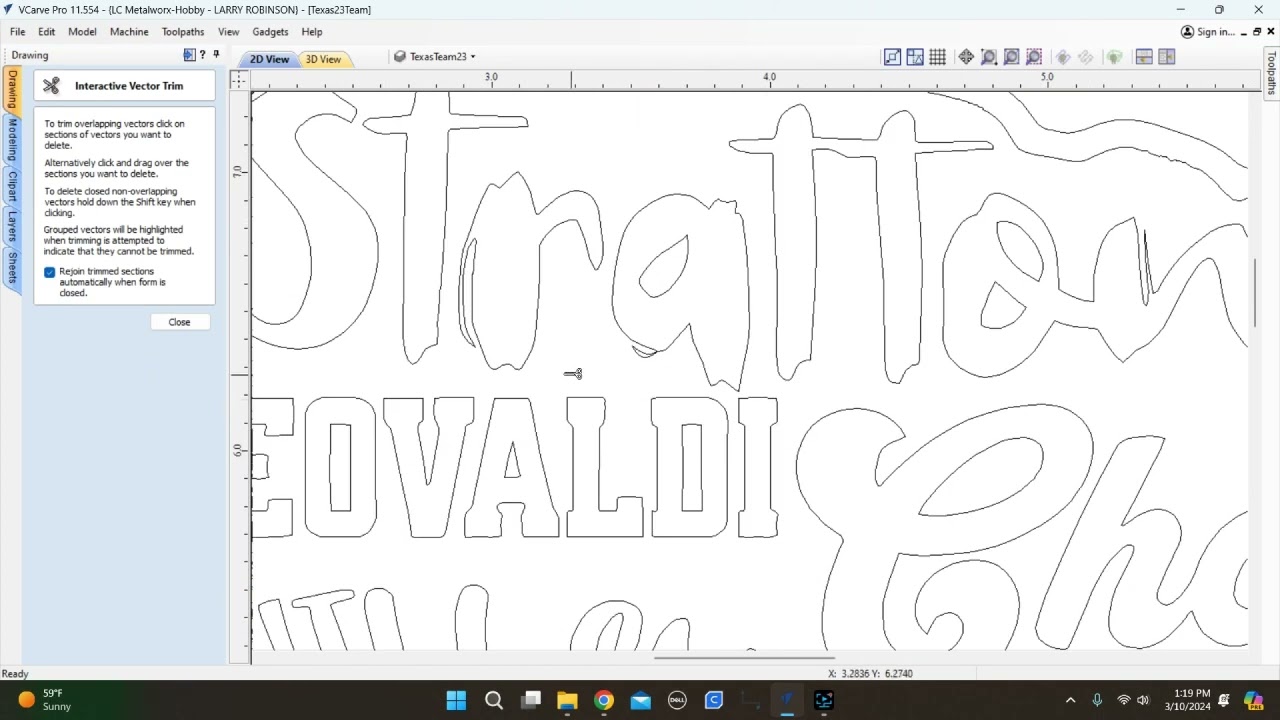This screenshot has height=720, width=1280.
Task: Click the greyed green component icon
Action: (1114, 57)
